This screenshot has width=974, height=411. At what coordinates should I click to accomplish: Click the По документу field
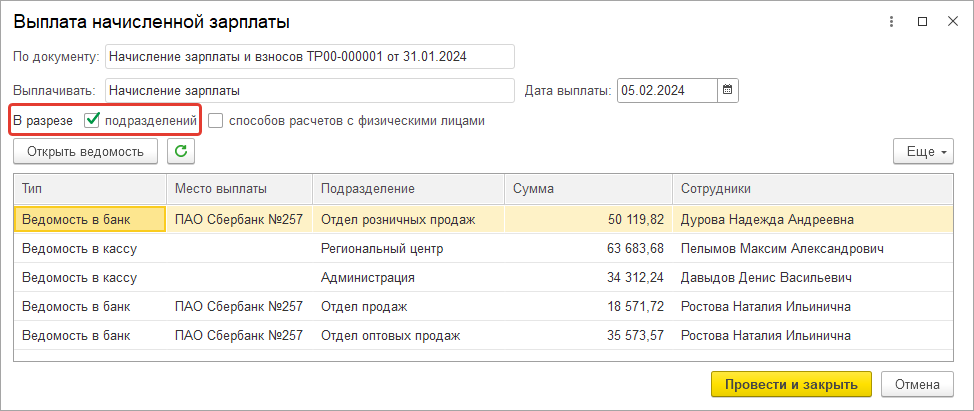[310, 56]
